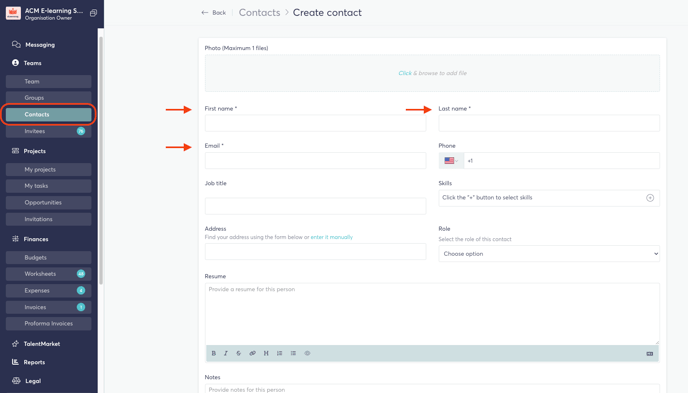
Task: Click the Reports label in sidebar
Action: [34, 362]
